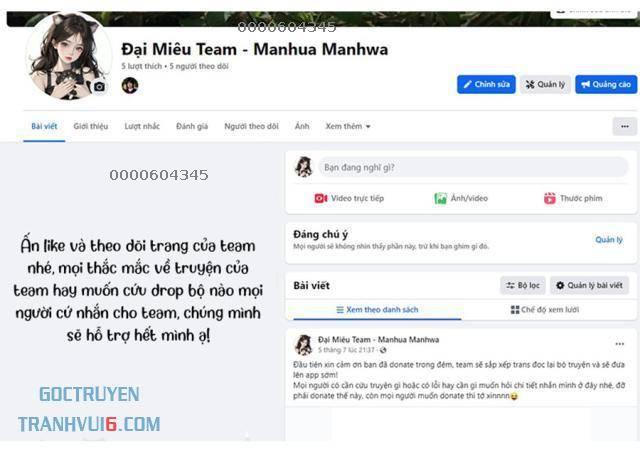Viewport: 640px width, 452px height.
Task: Add Ảnh/video to a post
Action: pyautogui.click(x=461, y=198)
